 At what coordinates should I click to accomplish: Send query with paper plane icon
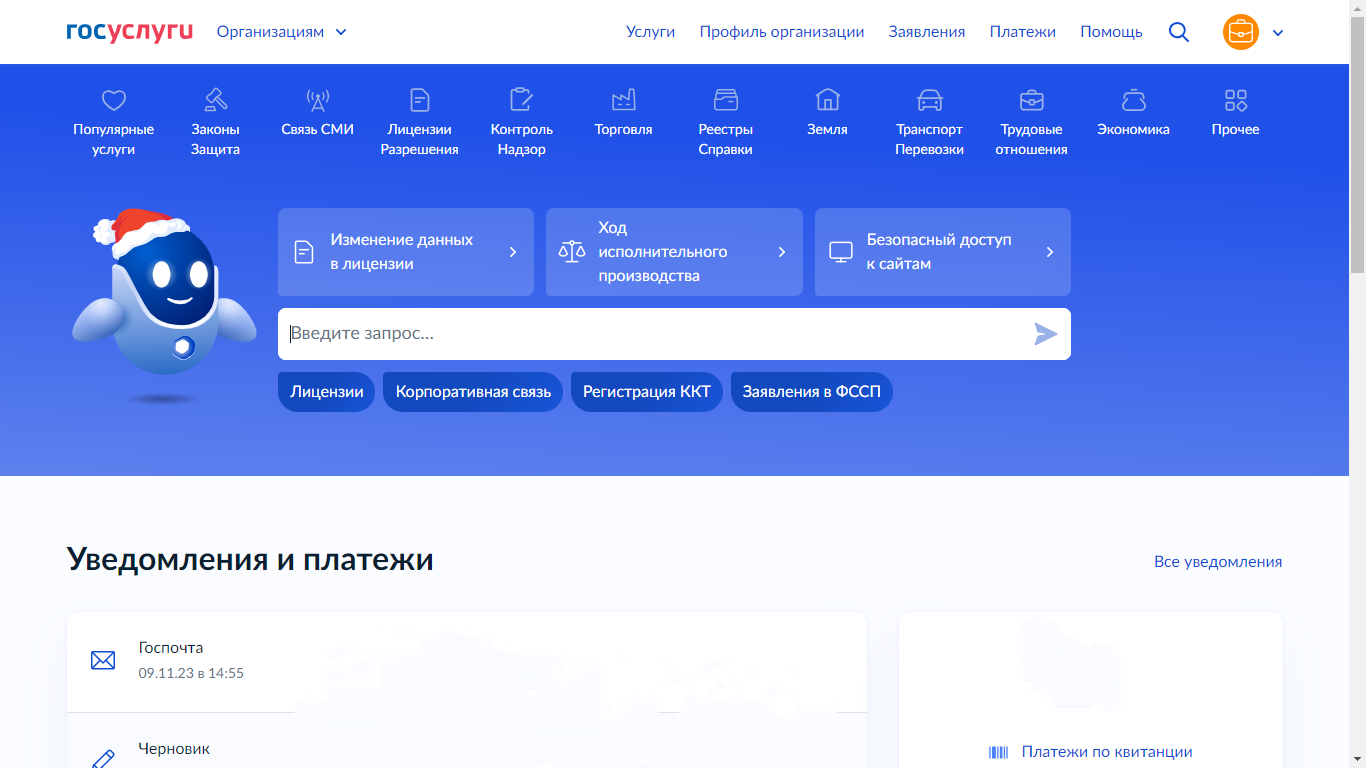coord(1045,334)
